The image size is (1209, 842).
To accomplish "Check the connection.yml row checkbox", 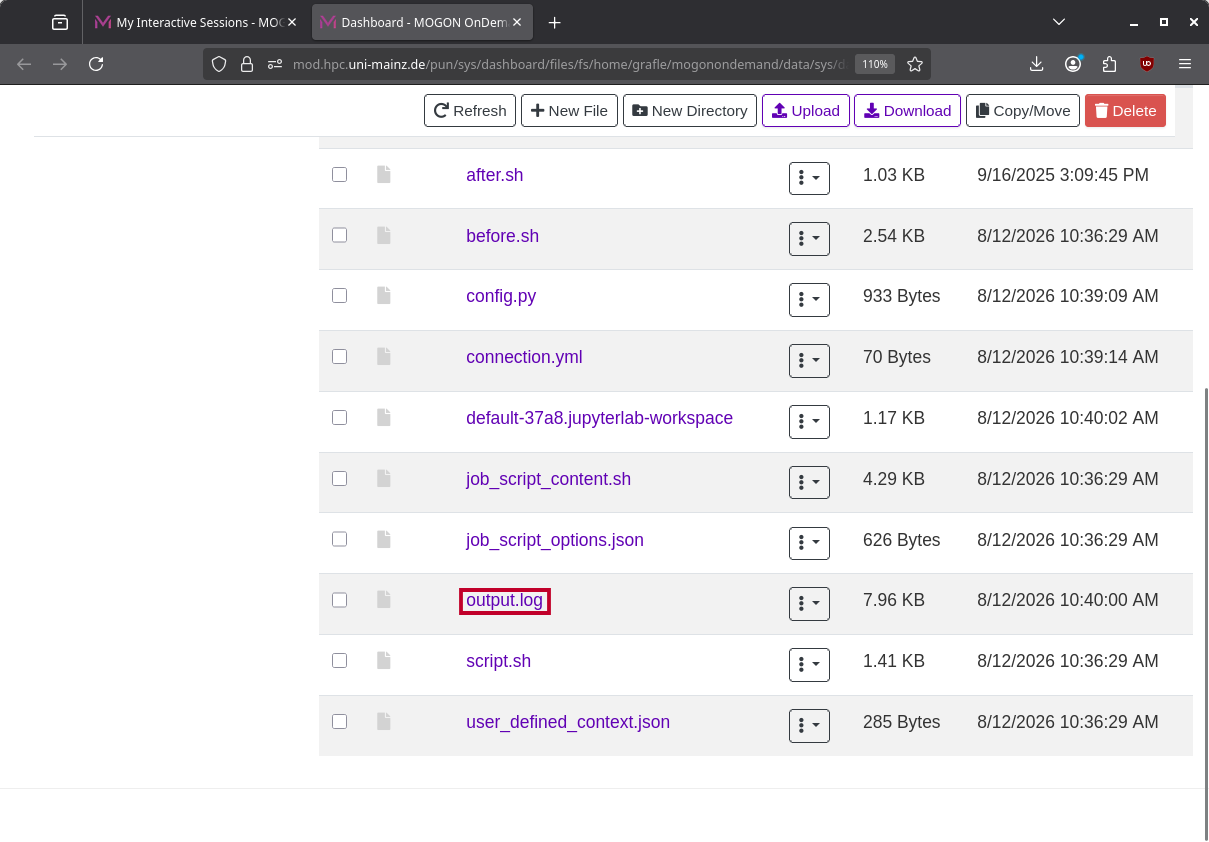I will coord(339,356).
